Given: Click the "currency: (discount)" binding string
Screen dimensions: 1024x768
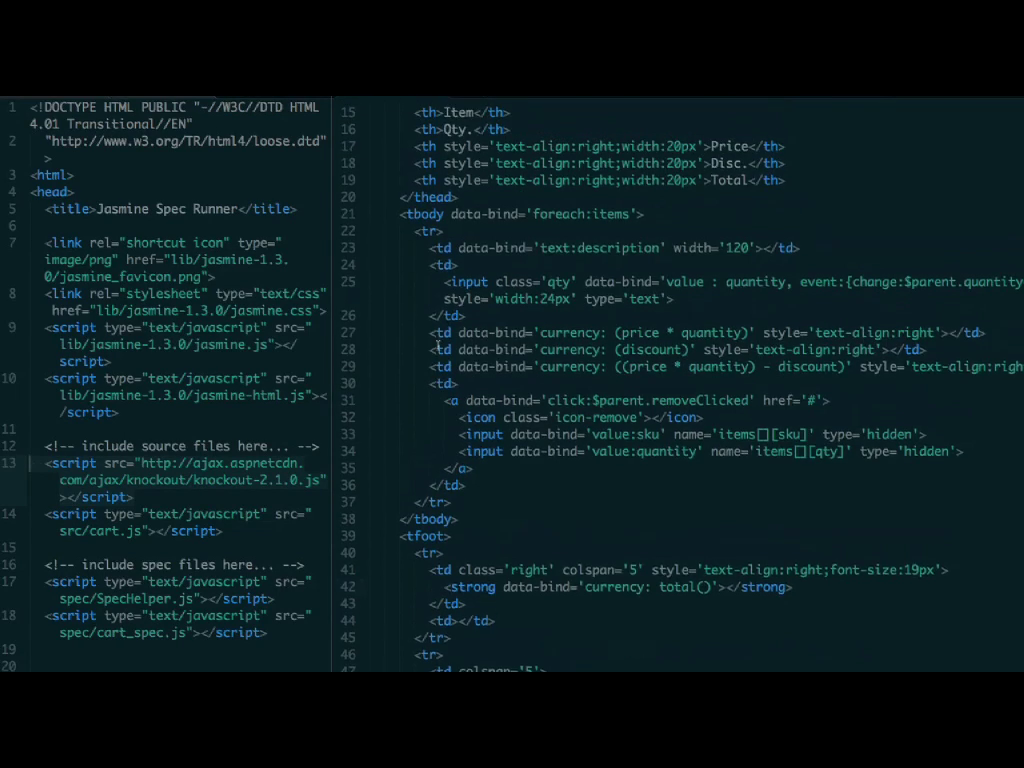Looking at the screenshot, I should pos(615,350).
